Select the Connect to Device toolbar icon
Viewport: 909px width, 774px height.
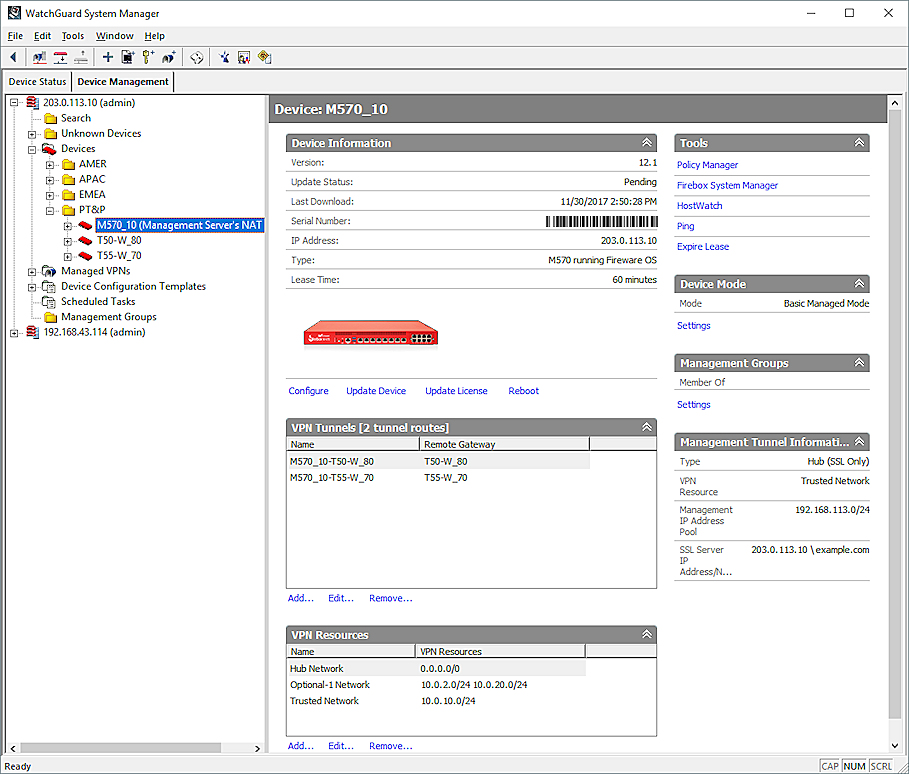(x=38, y=57)
